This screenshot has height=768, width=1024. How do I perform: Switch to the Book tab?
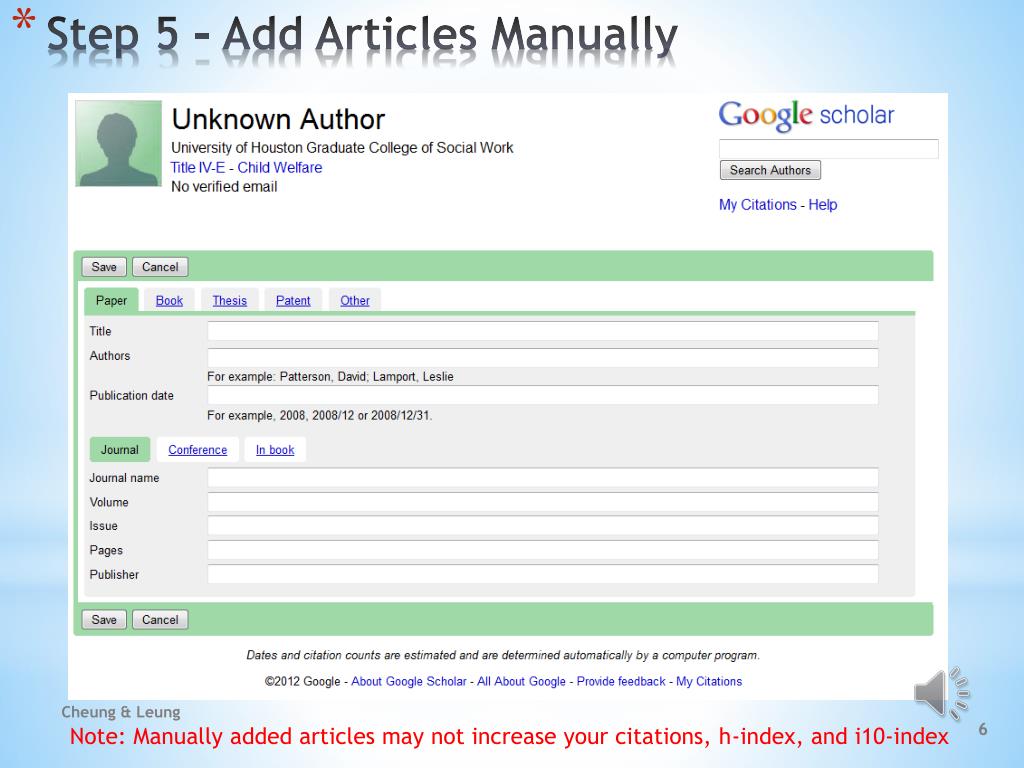[169, 300]
